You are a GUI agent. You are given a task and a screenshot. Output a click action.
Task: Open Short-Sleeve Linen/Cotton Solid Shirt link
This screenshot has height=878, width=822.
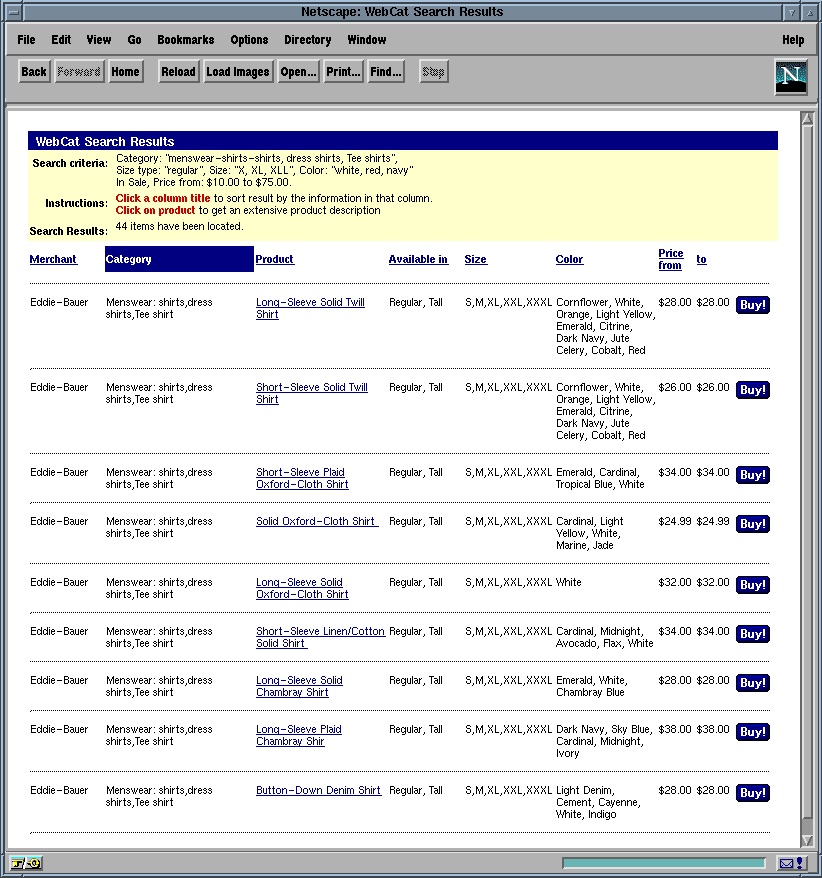(320, 637)
